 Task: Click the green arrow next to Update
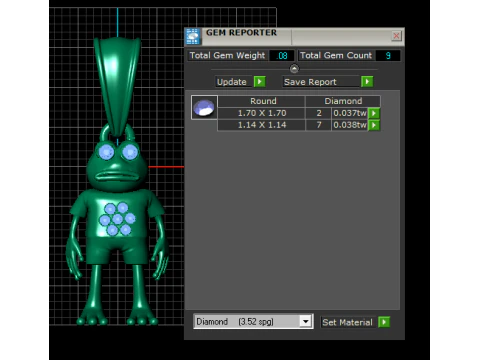coord(260,82)
